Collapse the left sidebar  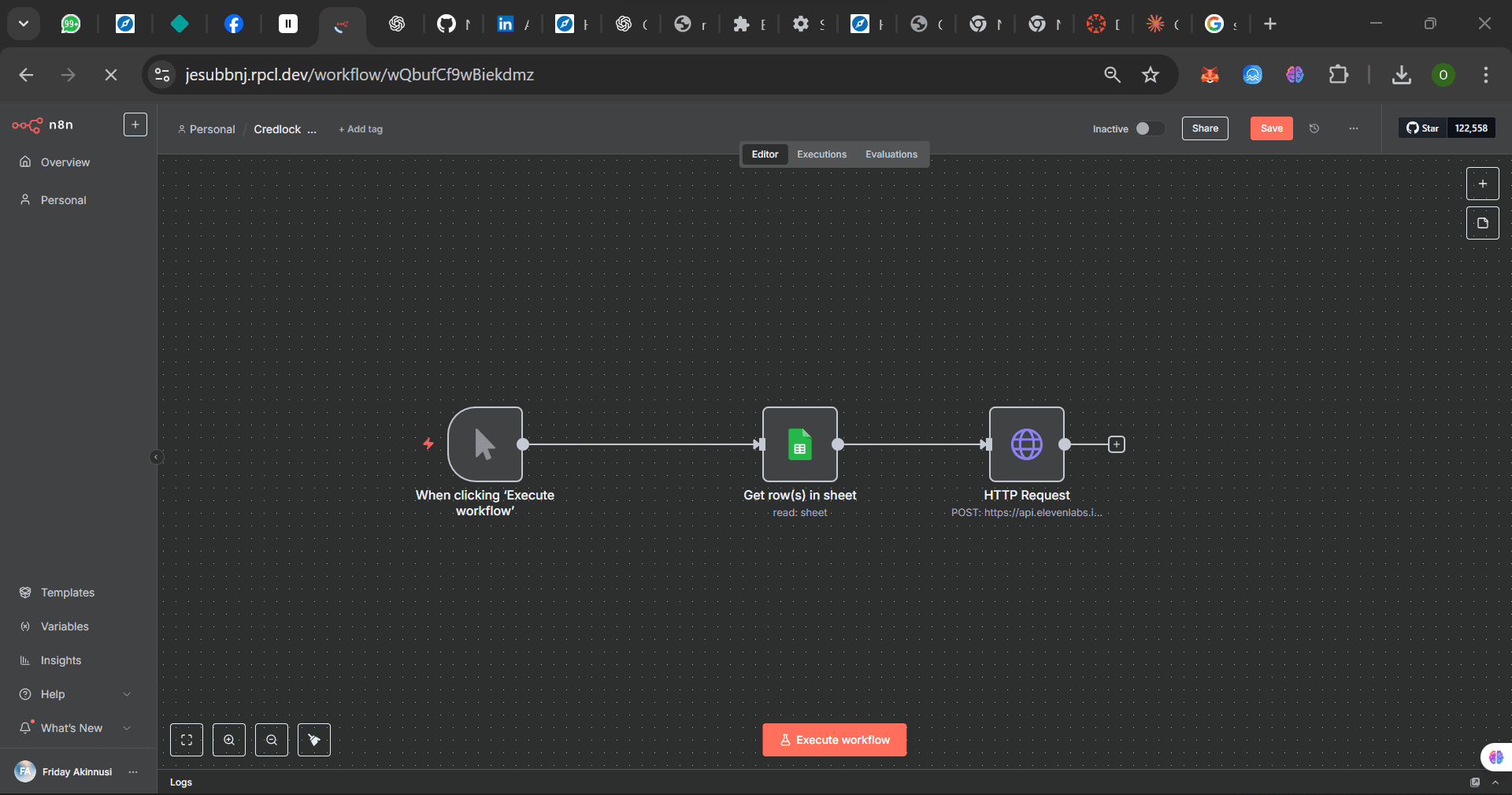click(x=157, y=457)
